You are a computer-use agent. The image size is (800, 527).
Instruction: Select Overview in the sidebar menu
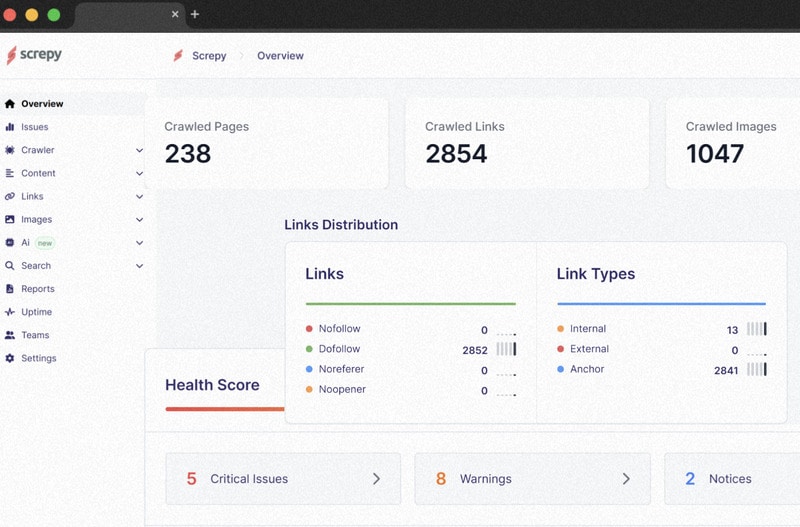(x=41, y=104)
